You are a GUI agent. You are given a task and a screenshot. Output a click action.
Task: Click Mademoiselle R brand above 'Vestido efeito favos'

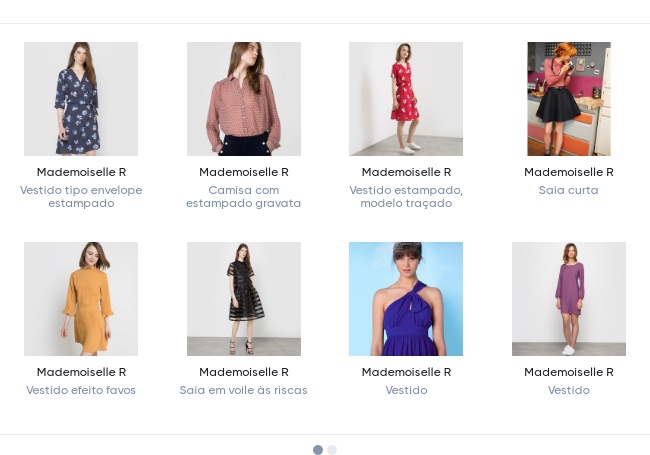coord(81,372)
